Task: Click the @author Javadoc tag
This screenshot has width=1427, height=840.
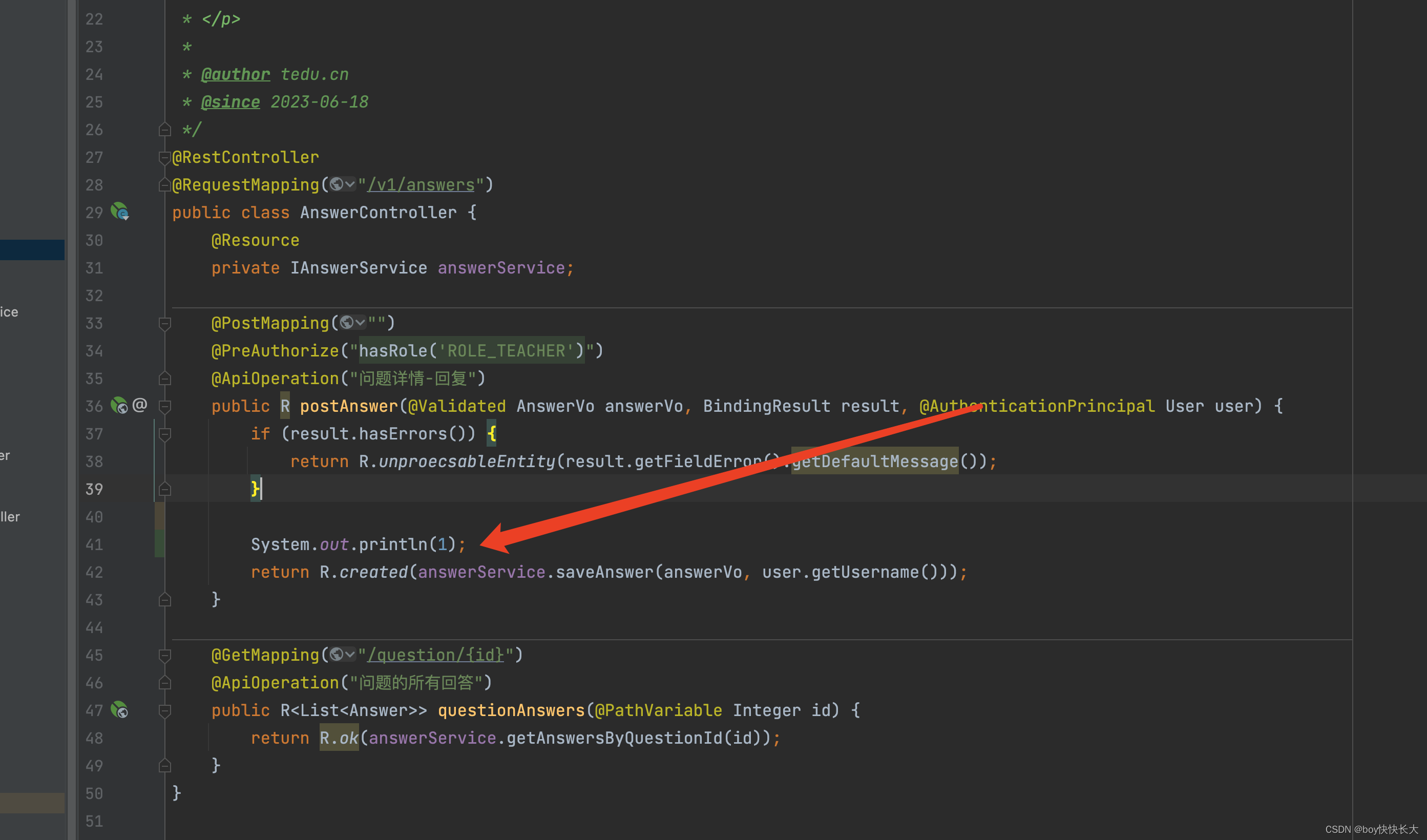Action: [236, 74]
